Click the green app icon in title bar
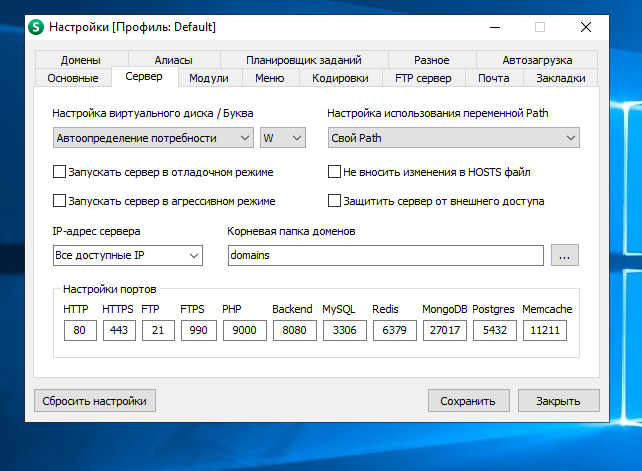This screenshot has width=642, height=471. pos(38,27)
